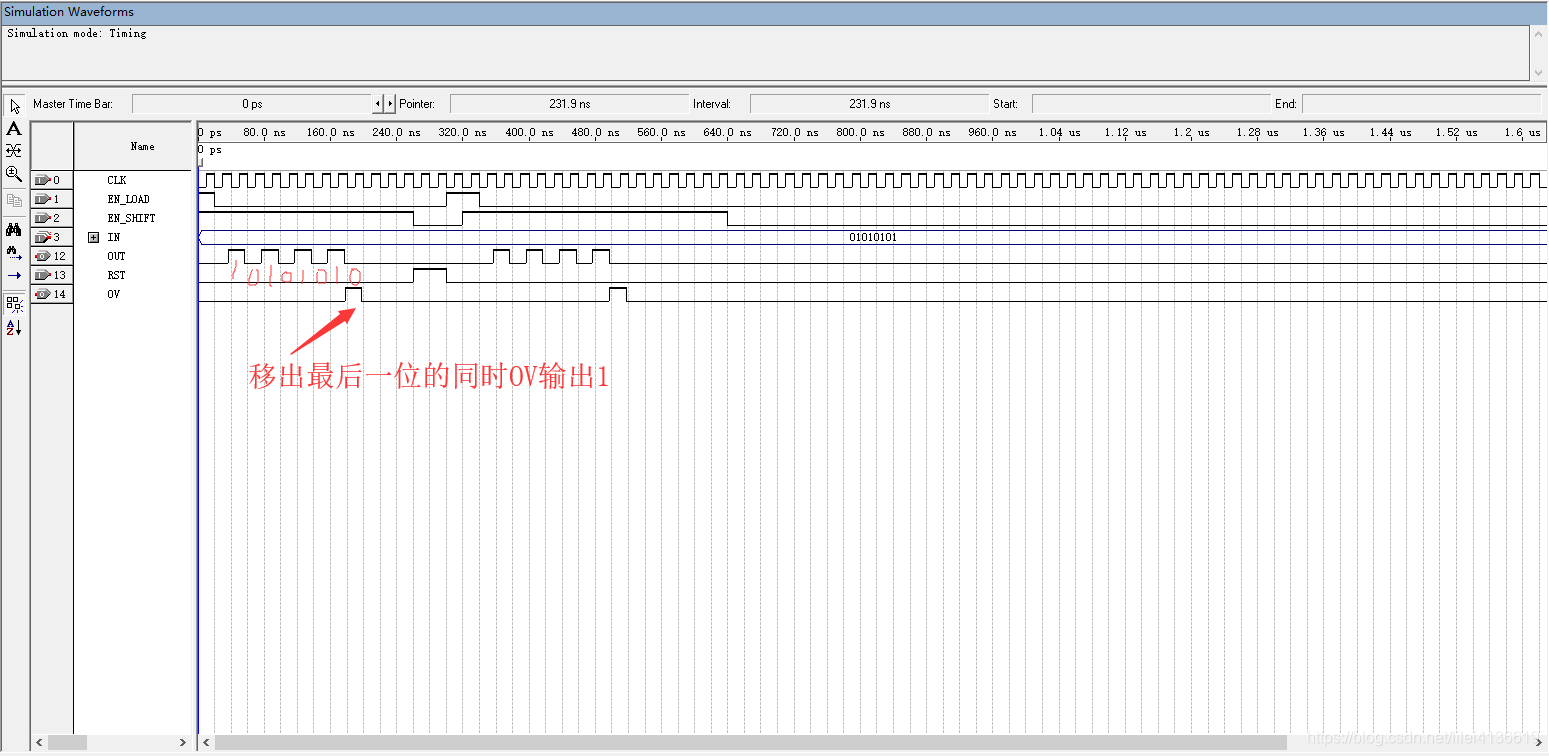Click the 800.0 ns ruler mark
Viewport: 1549px width, 756px height.
point(860,132)
